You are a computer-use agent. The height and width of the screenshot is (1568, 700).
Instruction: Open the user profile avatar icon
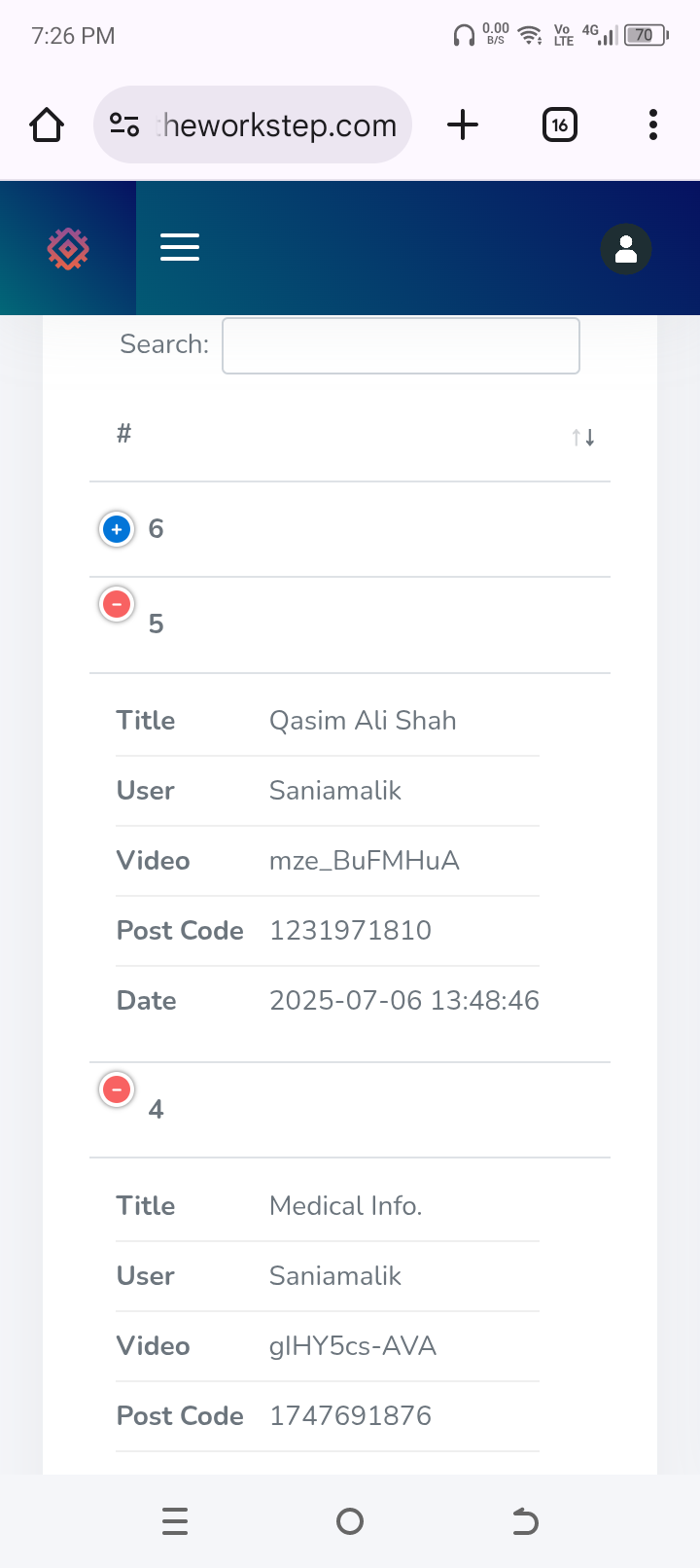pos(626,249)
